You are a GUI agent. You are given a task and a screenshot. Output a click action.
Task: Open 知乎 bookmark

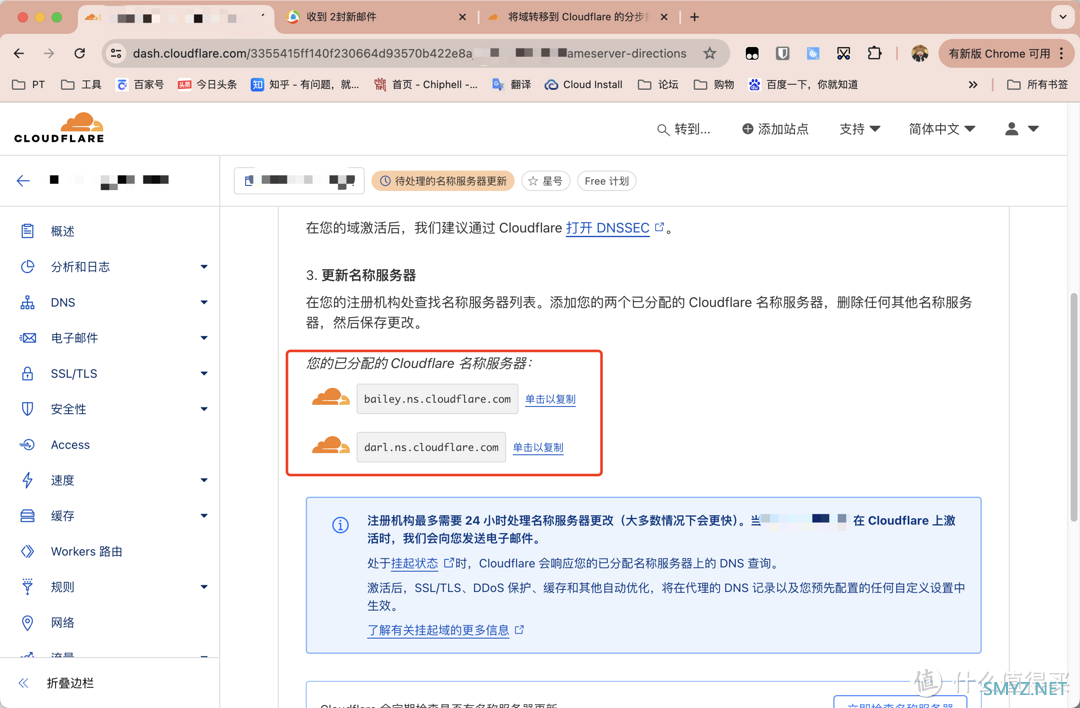[305, 85]
